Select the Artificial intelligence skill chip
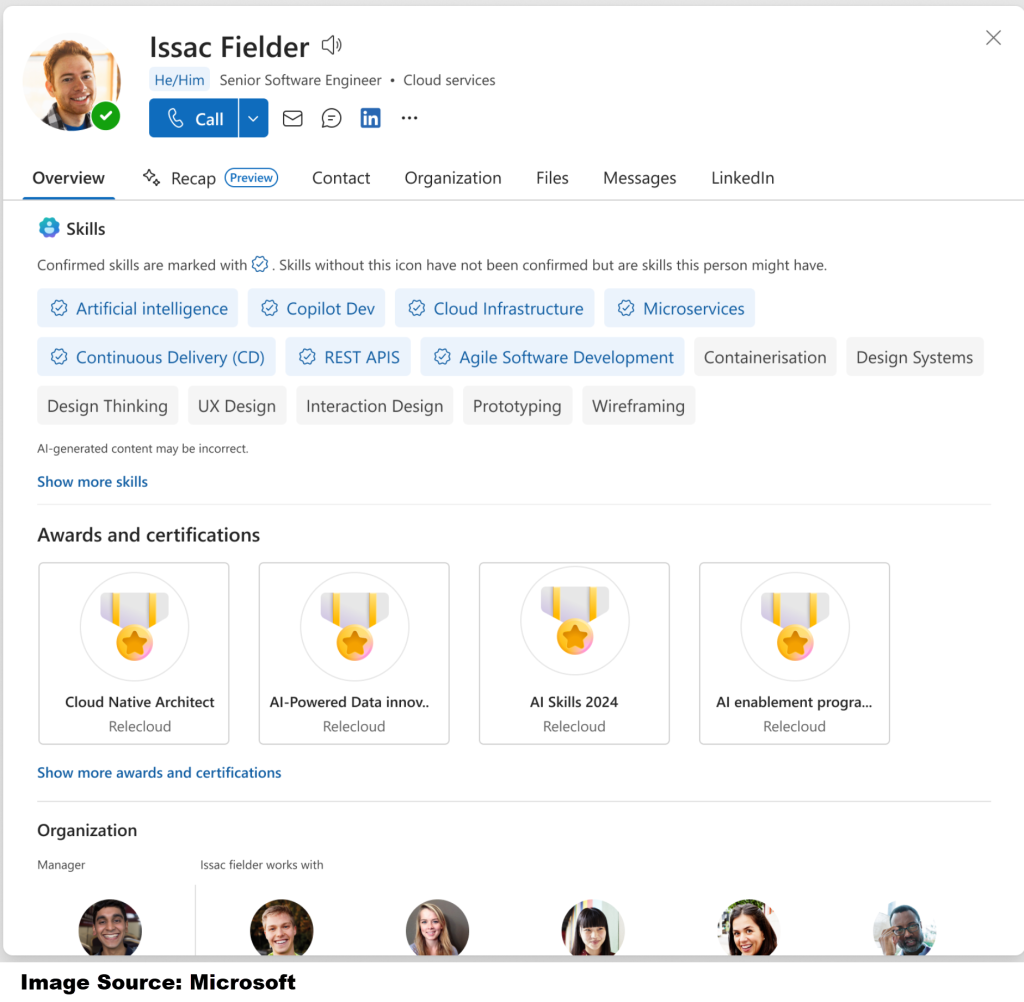 tap(138, 309)
